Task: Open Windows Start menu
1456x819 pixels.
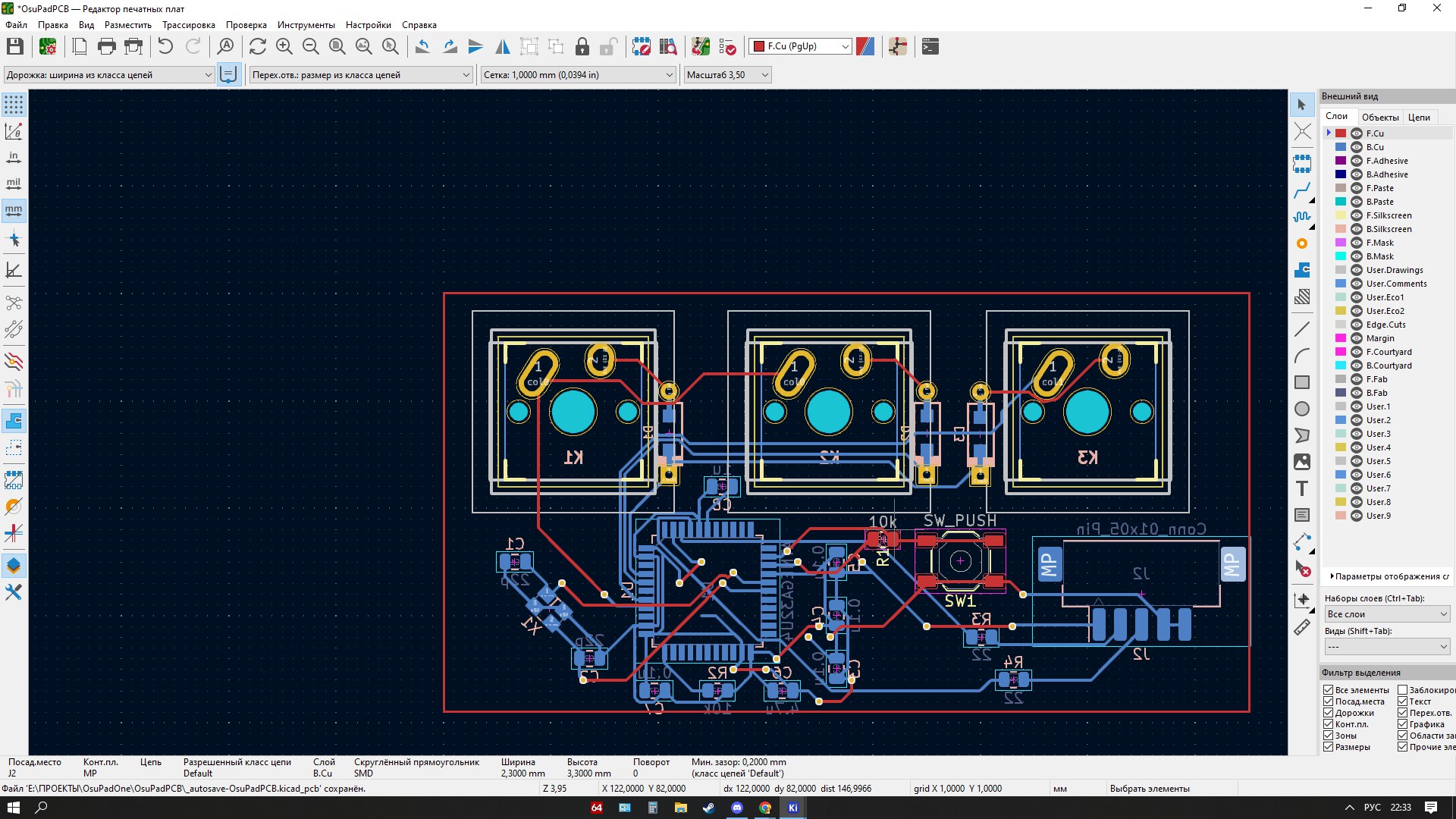Action: 13,808
